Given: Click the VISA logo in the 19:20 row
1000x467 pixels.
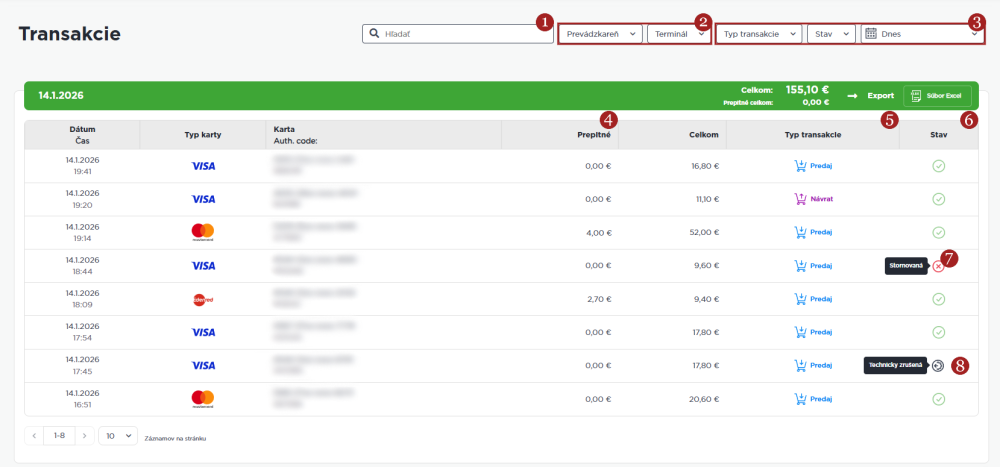Looking at the screenshot, I should coord(203,199).
